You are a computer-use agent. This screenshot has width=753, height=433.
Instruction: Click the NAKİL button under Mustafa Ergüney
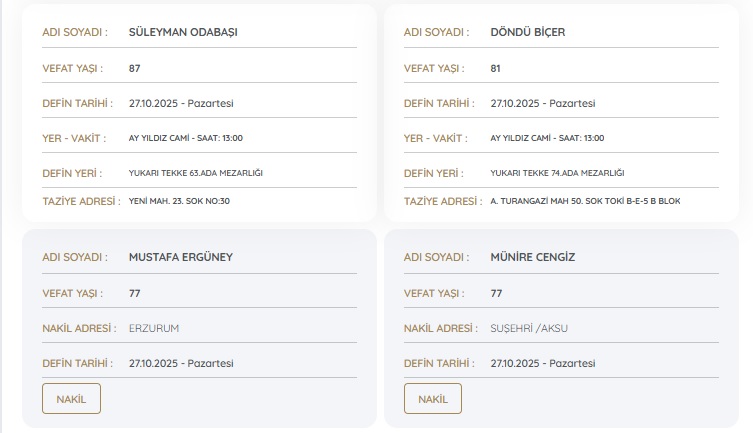coord(71,398)
